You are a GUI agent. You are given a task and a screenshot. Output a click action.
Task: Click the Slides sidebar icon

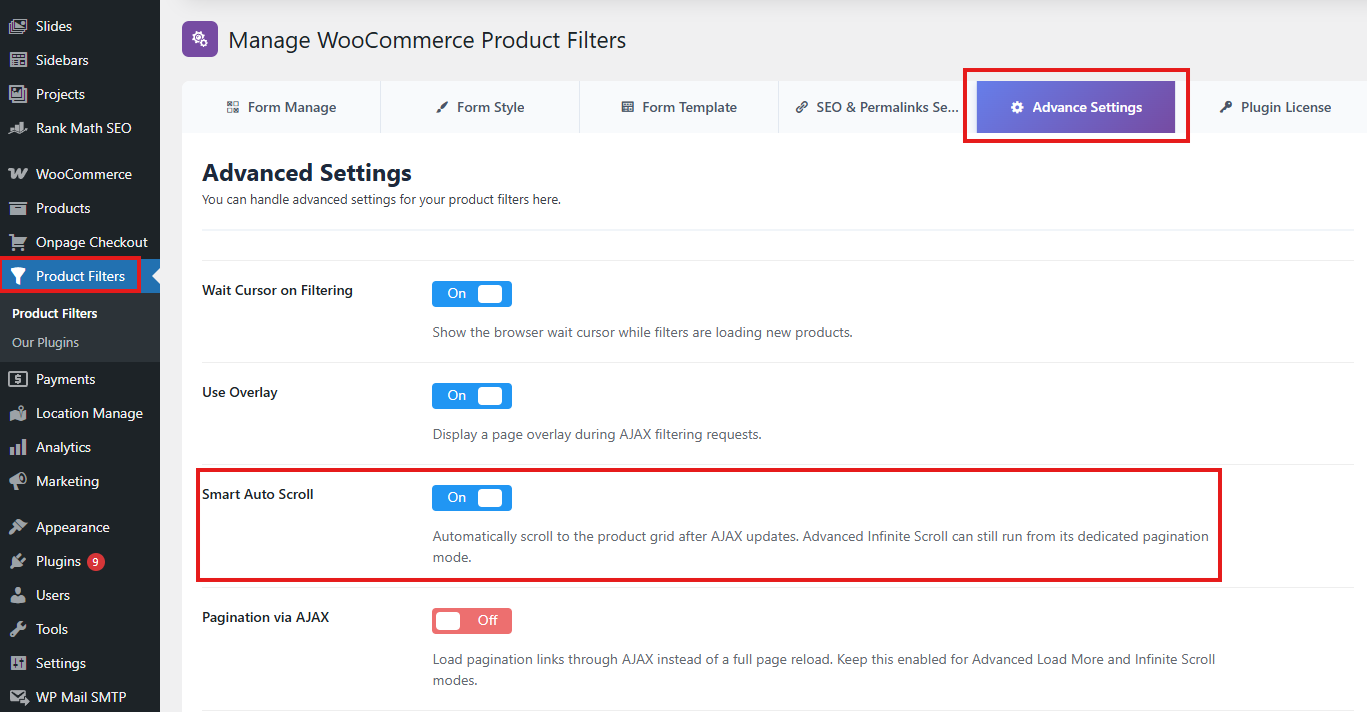pyautogui.click(x=18, y=26)
